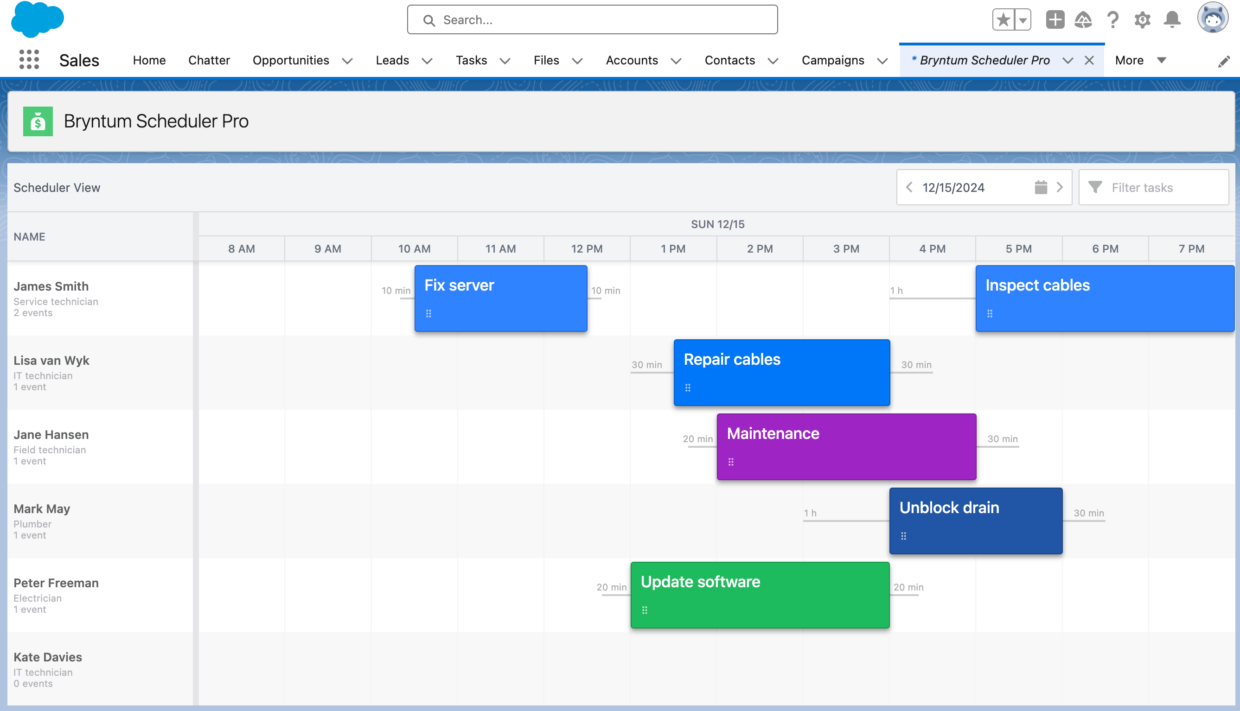Open the user profile avatar

(x=1212, y=17)
